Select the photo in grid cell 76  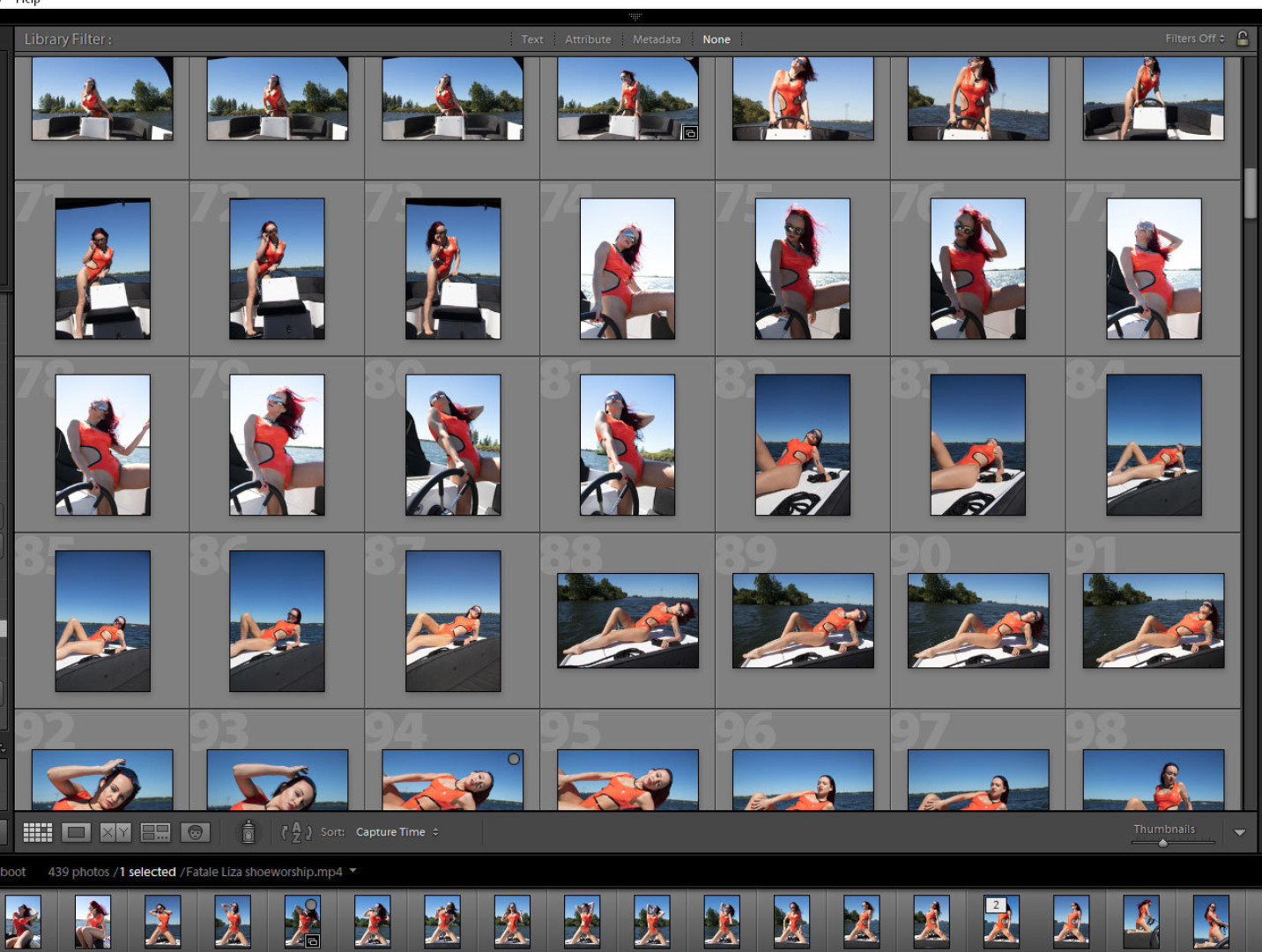978,269
